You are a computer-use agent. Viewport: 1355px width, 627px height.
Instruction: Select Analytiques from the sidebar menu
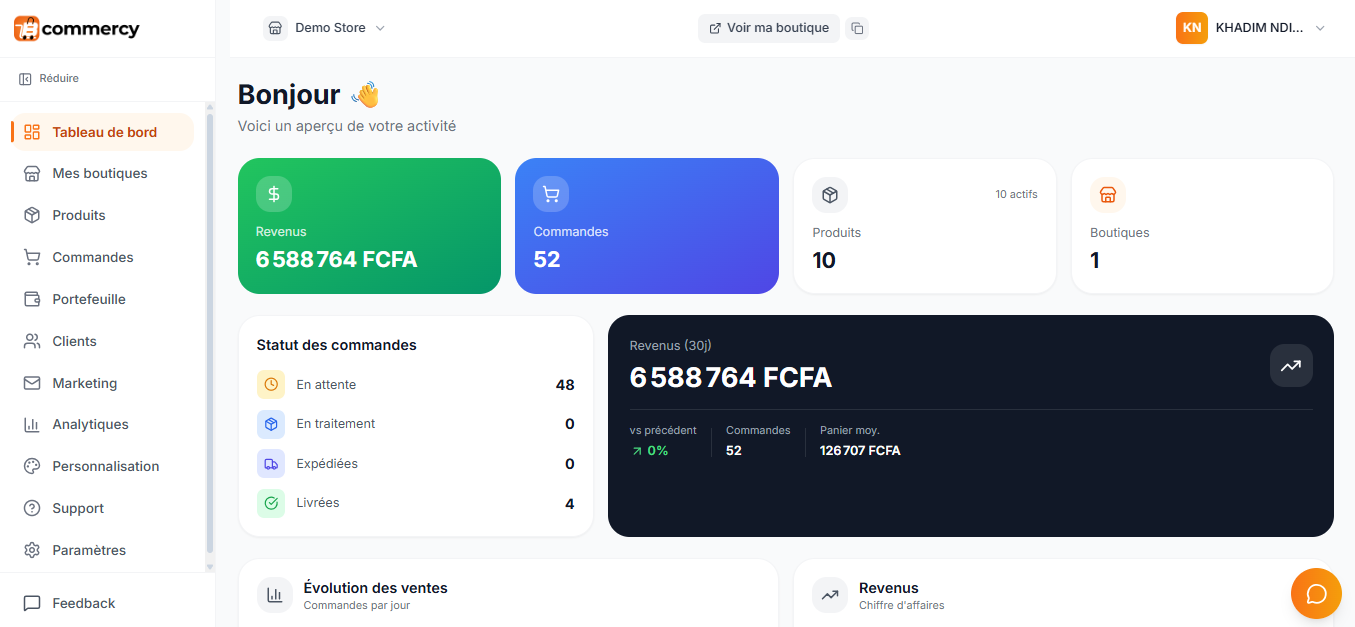tap(90, 424)
